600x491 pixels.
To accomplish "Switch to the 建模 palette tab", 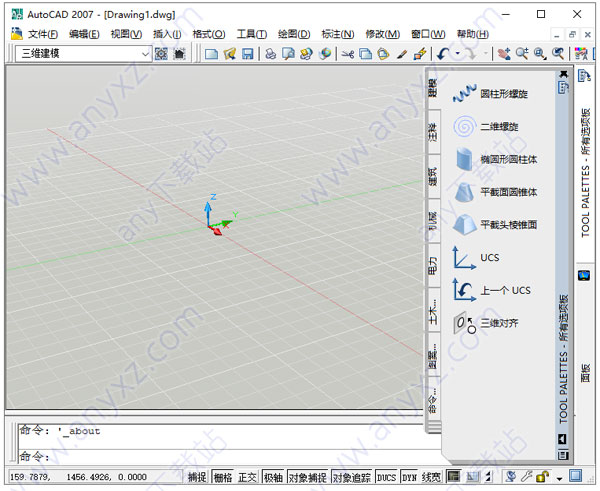I will (432, 88).
